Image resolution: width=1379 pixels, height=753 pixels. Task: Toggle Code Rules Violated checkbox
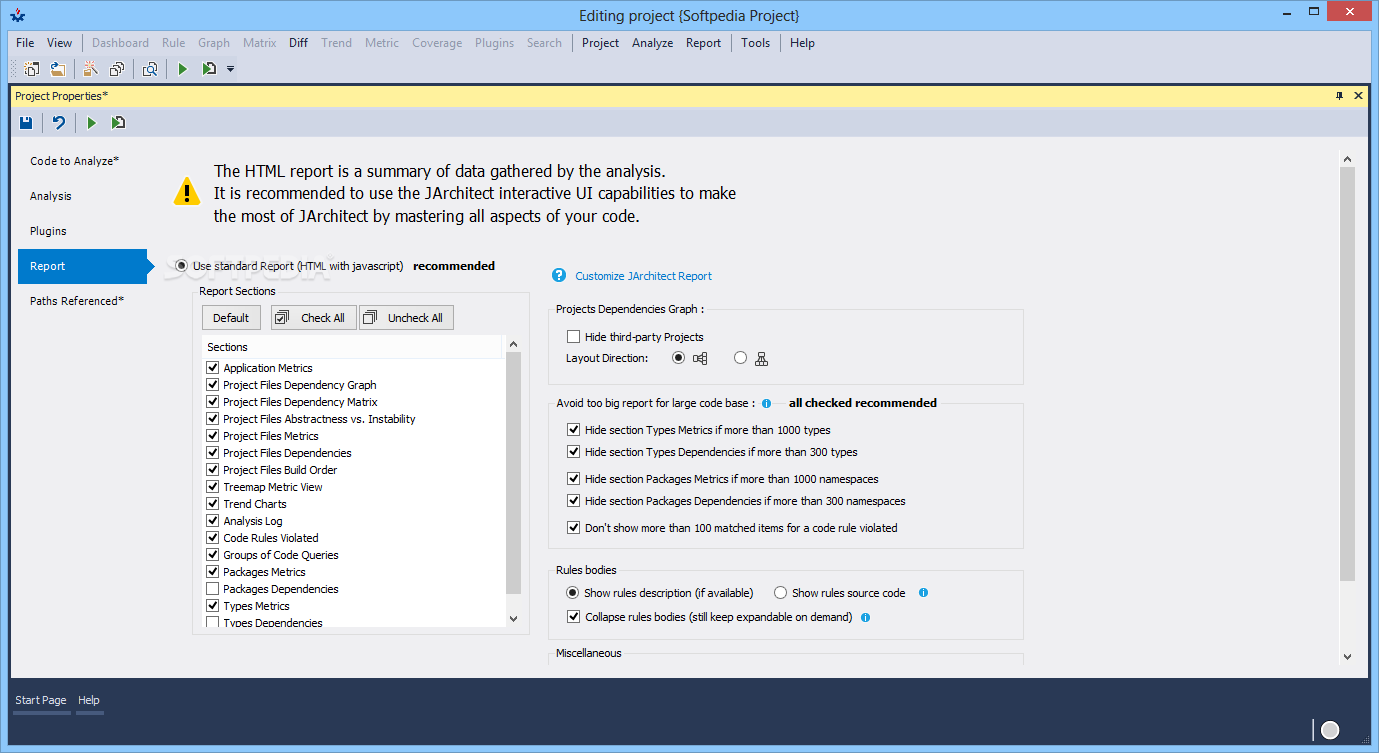[x=212, y=538]
